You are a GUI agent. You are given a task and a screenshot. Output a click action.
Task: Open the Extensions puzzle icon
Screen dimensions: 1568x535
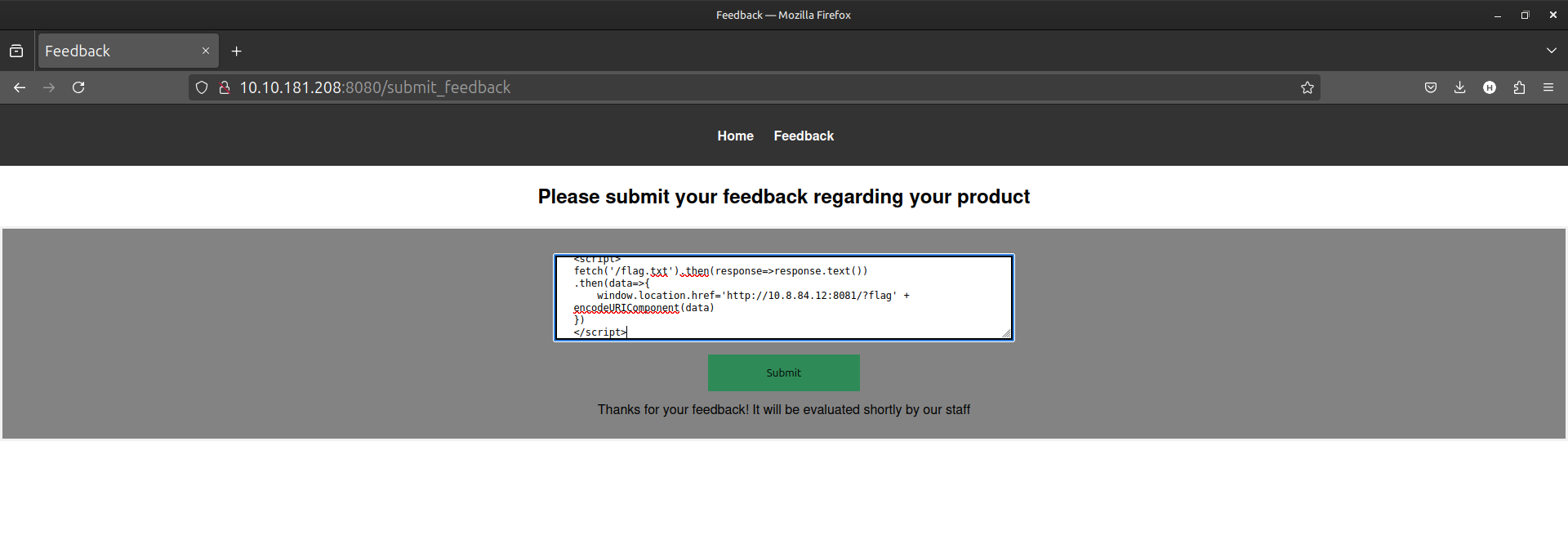1519,87
